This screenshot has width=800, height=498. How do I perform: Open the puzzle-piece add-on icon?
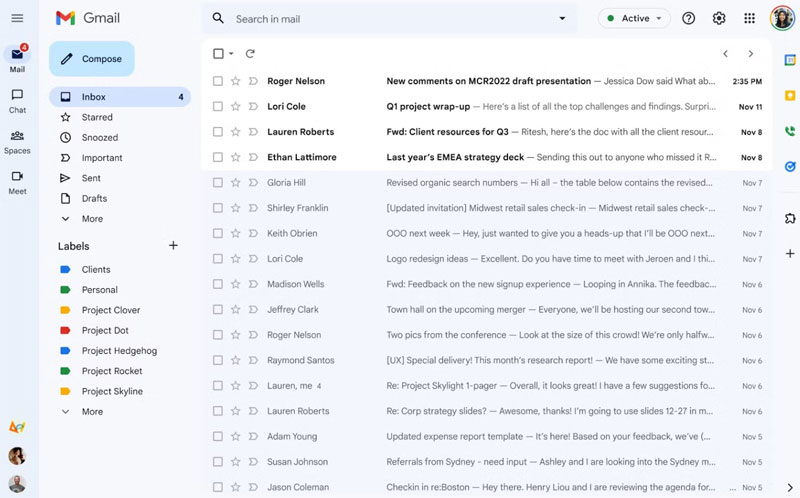click(790, 218)
